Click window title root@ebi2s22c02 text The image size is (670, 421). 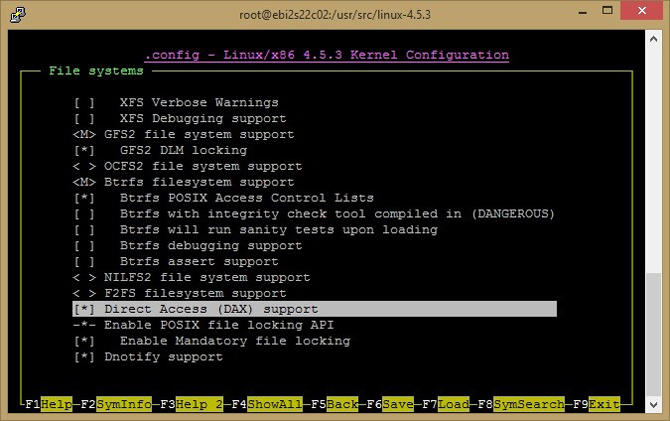[x=335, y=15]
